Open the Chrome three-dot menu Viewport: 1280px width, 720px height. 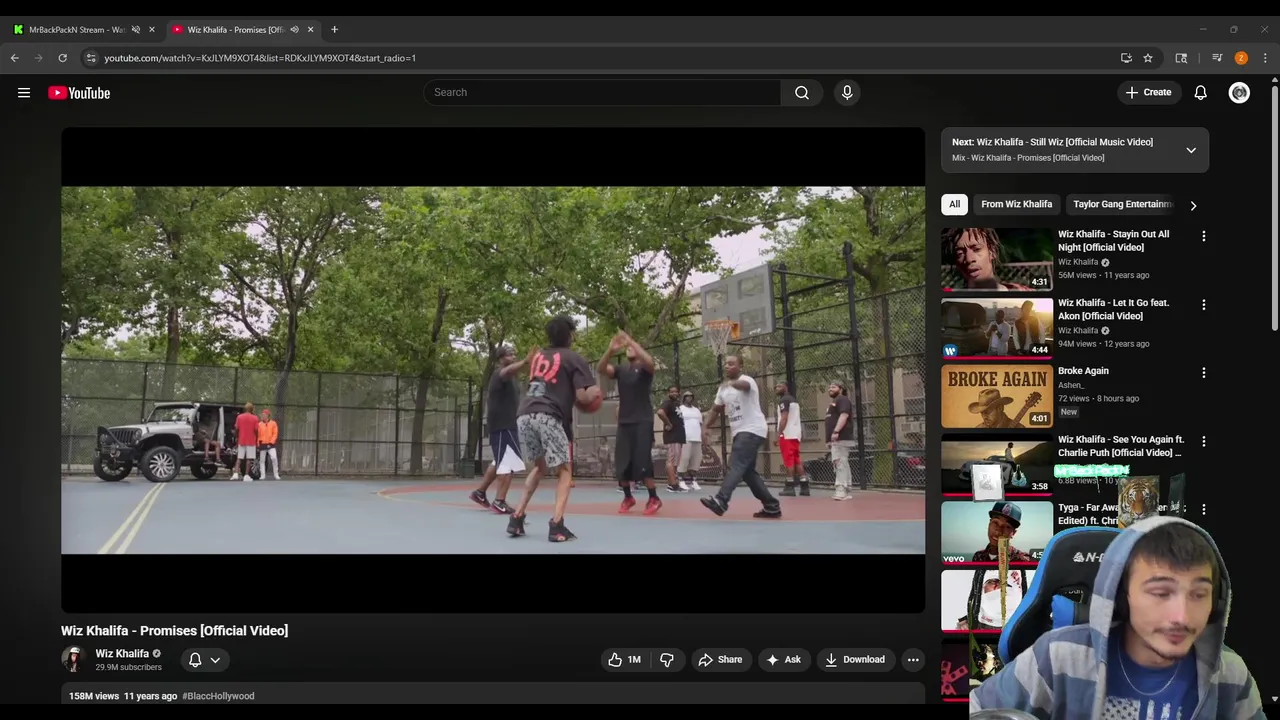coord(1265,58)
